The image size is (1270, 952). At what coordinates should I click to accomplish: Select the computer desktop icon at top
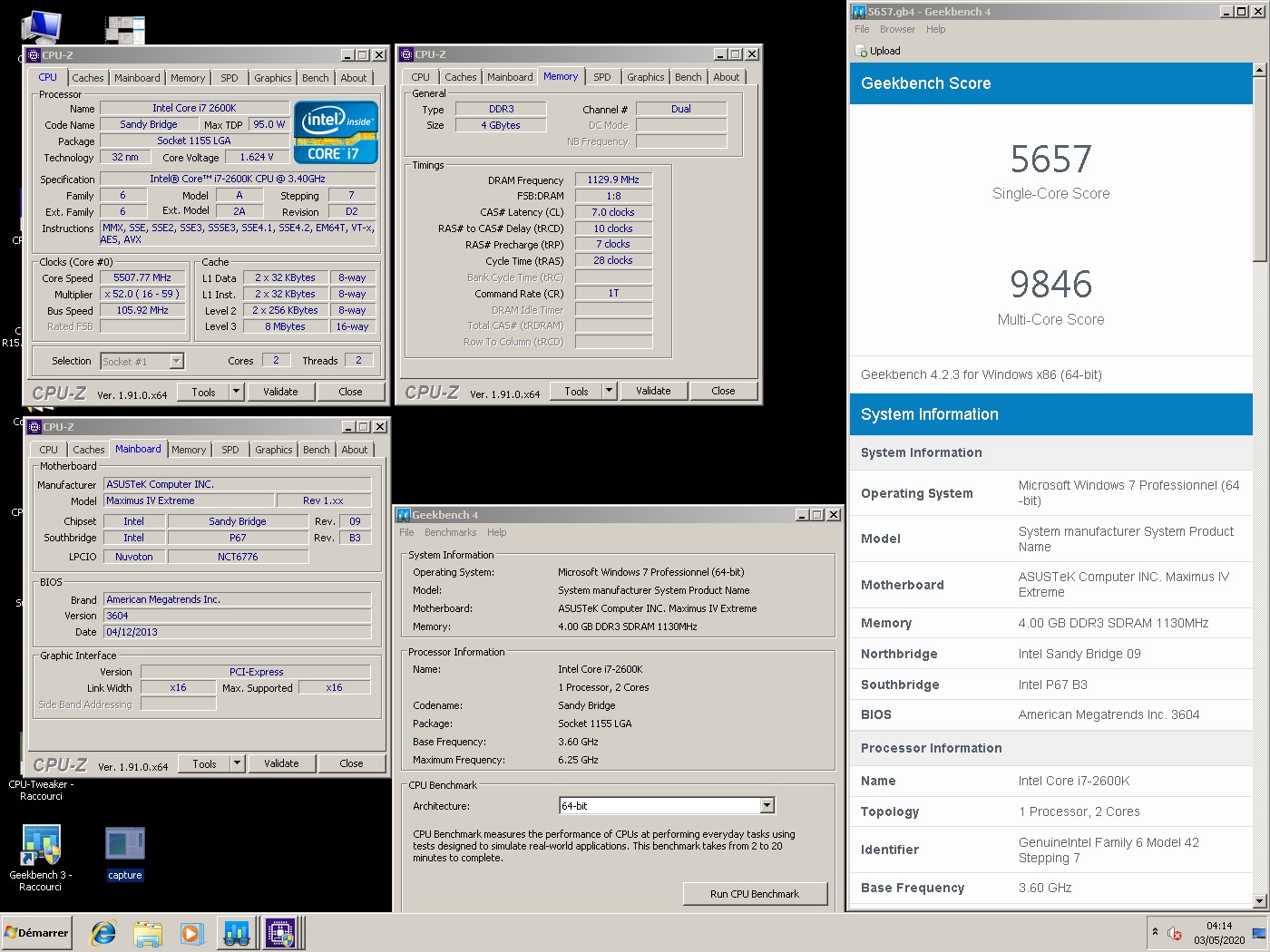pos(41,27)
